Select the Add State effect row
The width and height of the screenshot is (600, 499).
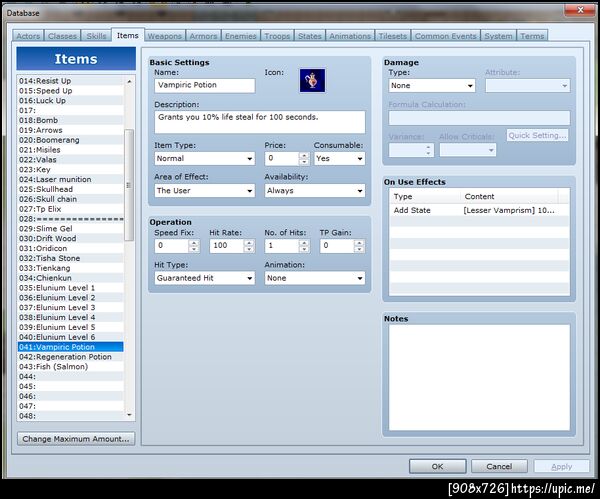pyautogui.click(x=478, y=210)
